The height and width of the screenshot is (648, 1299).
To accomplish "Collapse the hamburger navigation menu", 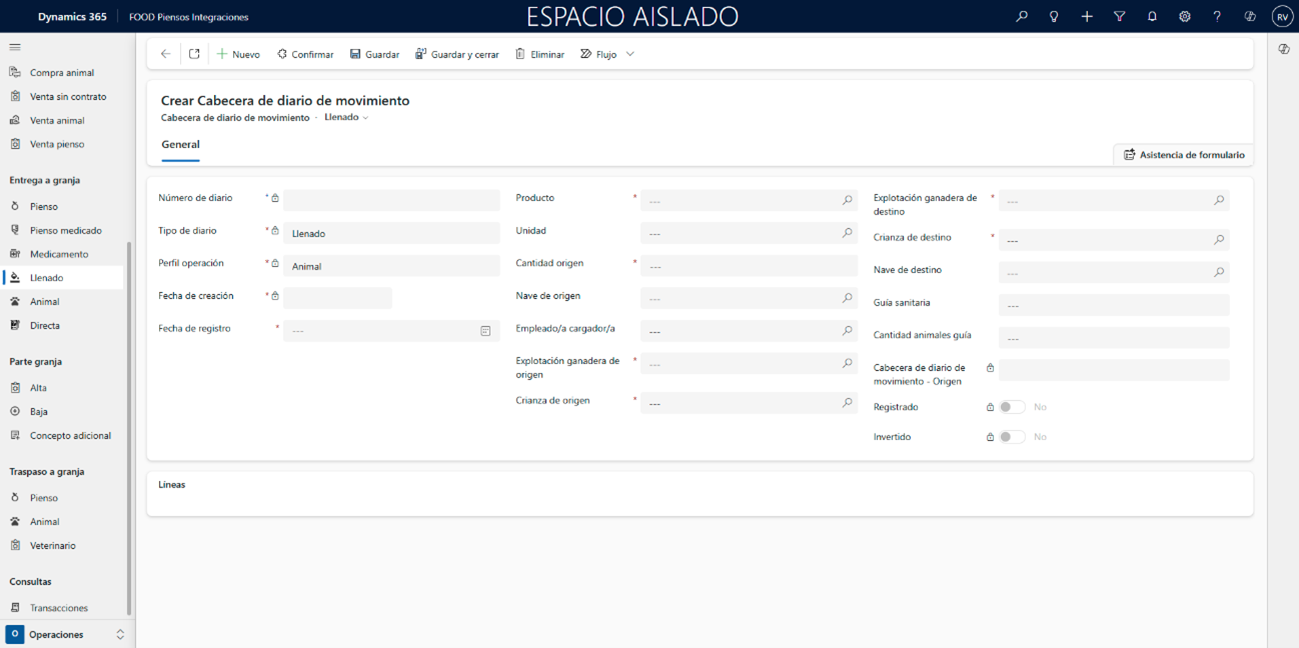I will (15, 47).
